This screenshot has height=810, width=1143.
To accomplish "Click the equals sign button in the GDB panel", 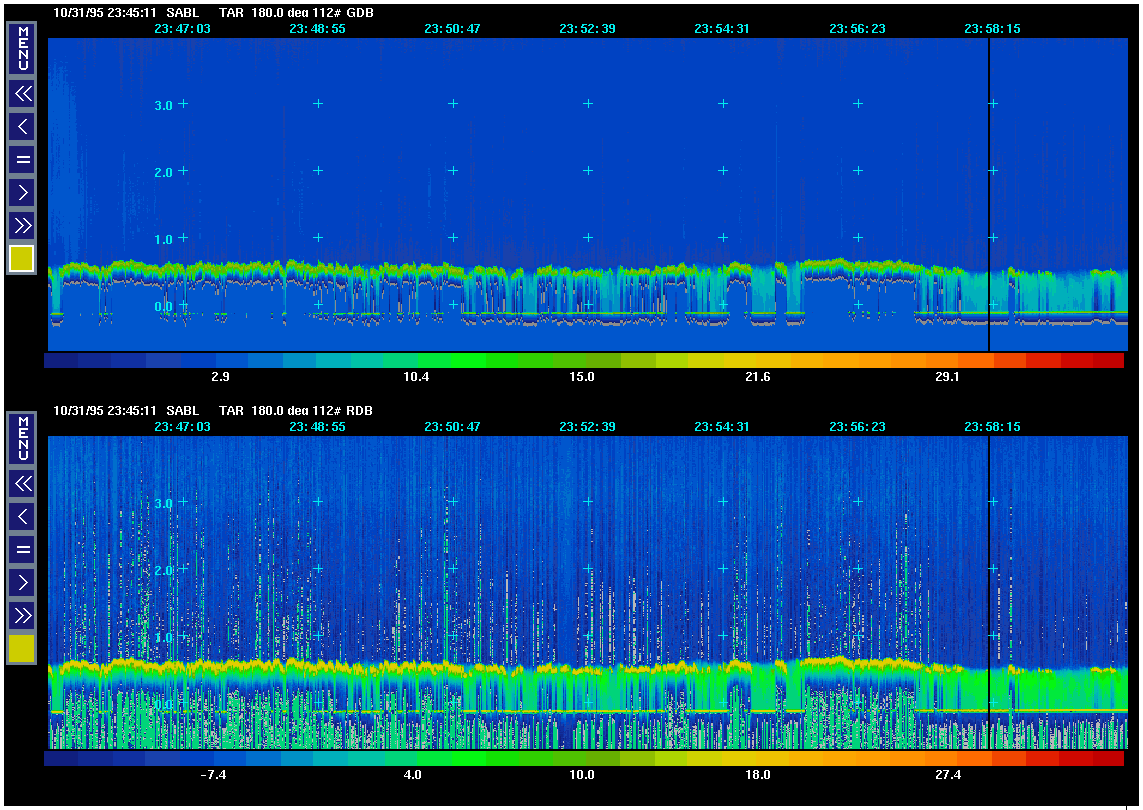I will click(22, 159).
